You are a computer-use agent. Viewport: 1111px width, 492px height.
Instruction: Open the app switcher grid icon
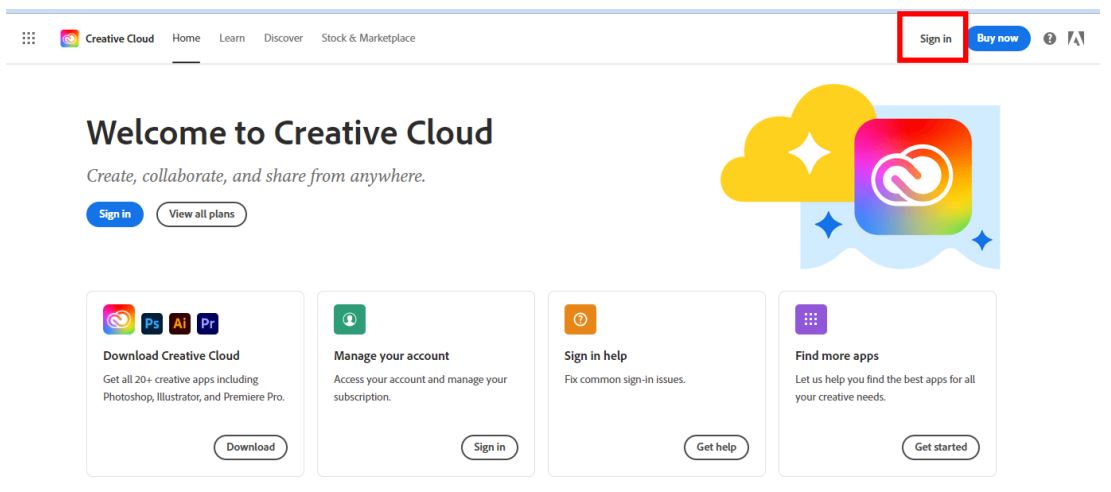(x=29, y=38)
